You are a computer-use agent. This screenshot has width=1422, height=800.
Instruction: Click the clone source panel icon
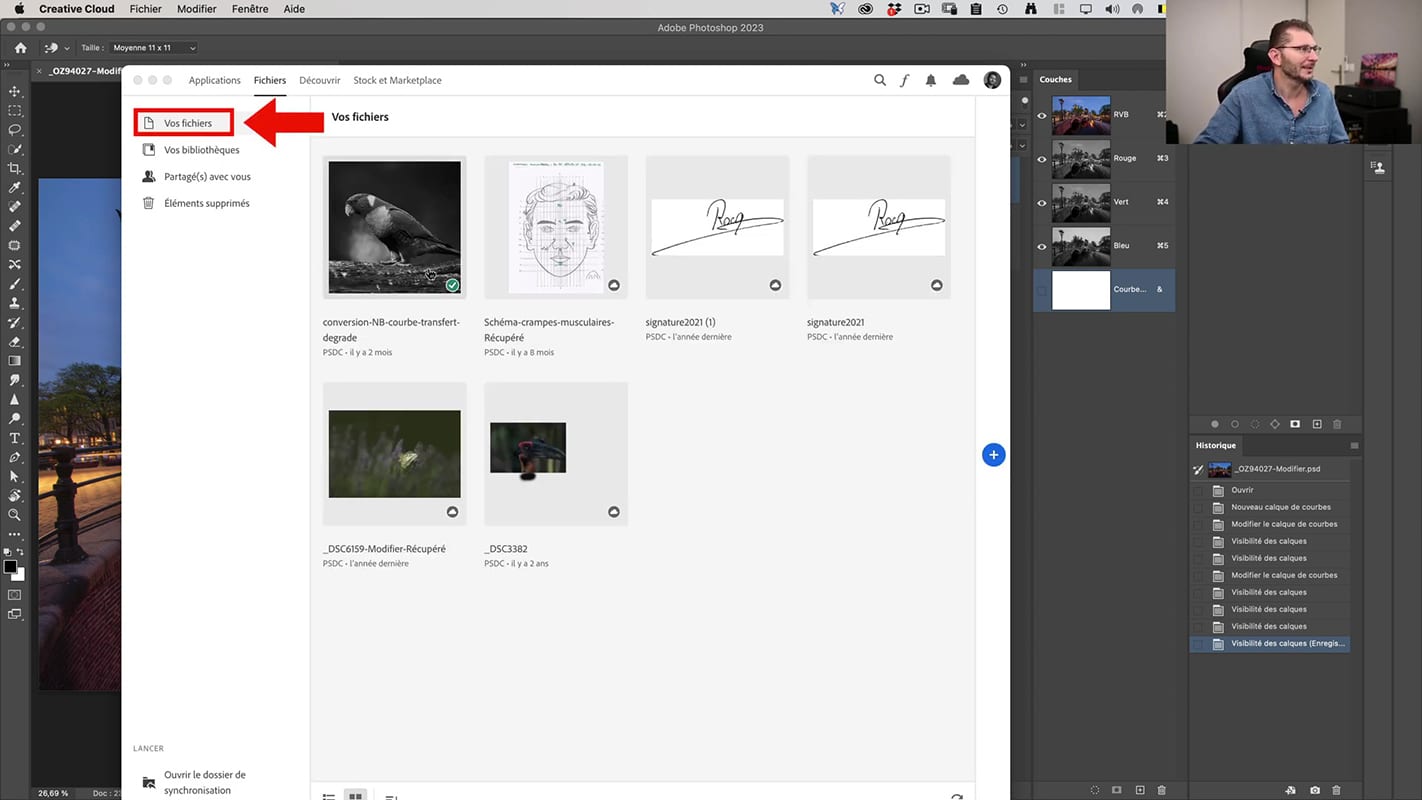point(1379,168)
